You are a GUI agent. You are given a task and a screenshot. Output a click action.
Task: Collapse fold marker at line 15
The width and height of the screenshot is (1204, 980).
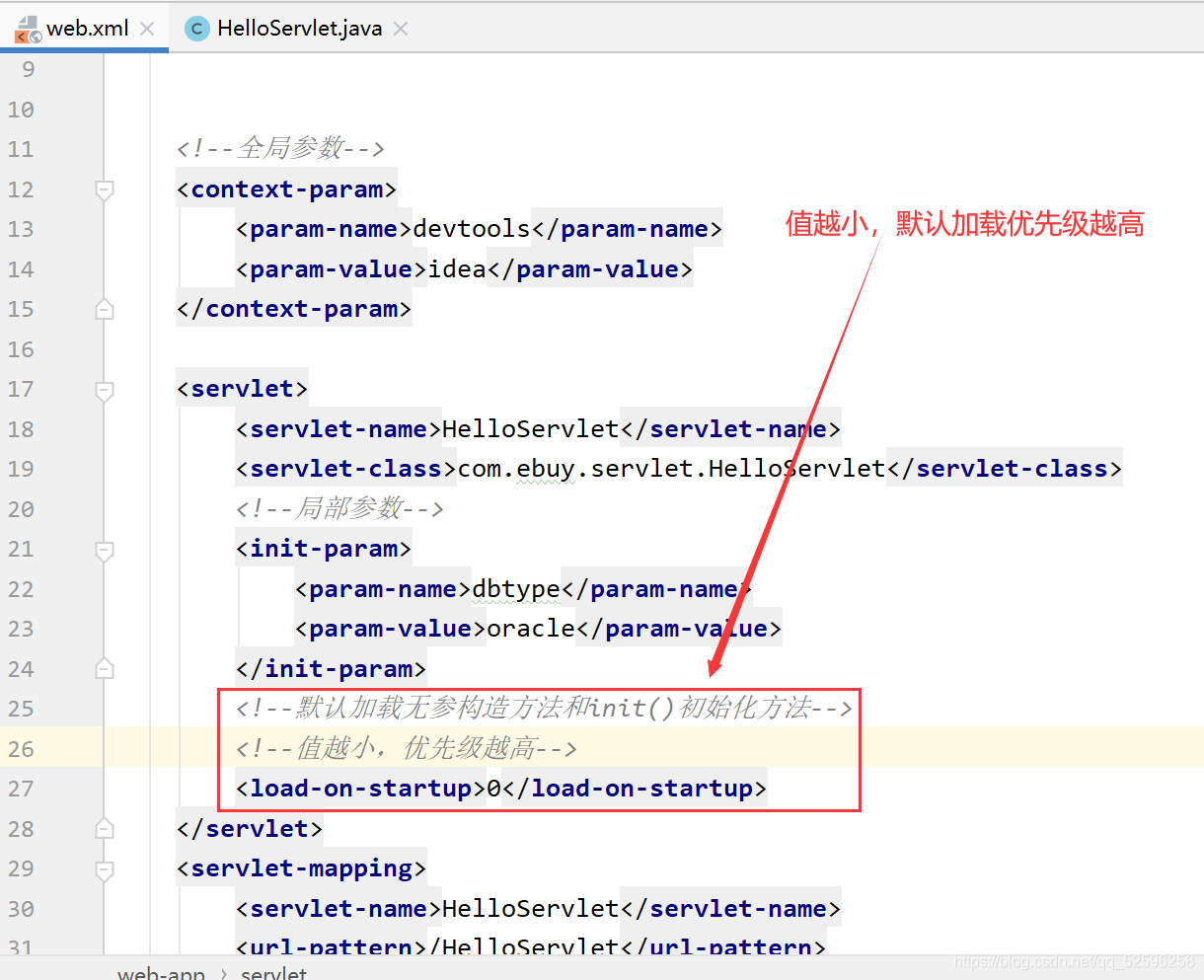[x=105, y=309]
